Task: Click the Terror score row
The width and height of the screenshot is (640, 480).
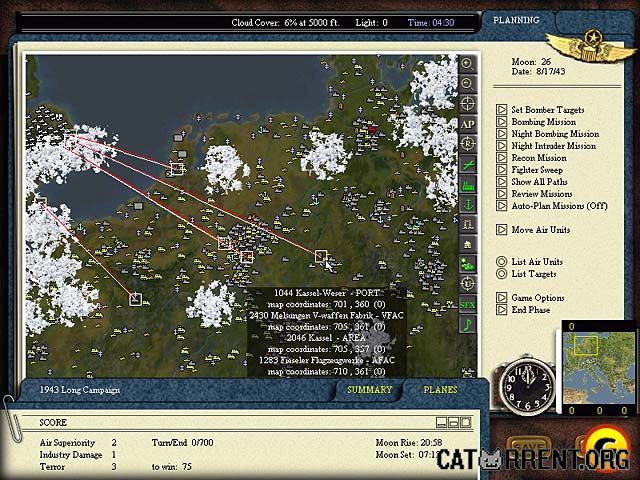Action: [78, 467]
